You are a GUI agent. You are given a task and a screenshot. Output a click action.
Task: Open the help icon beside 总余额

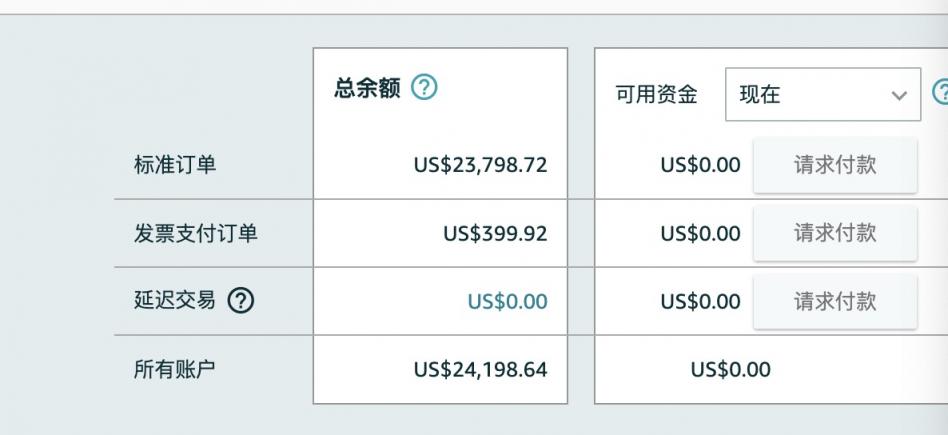click(424, 88)
